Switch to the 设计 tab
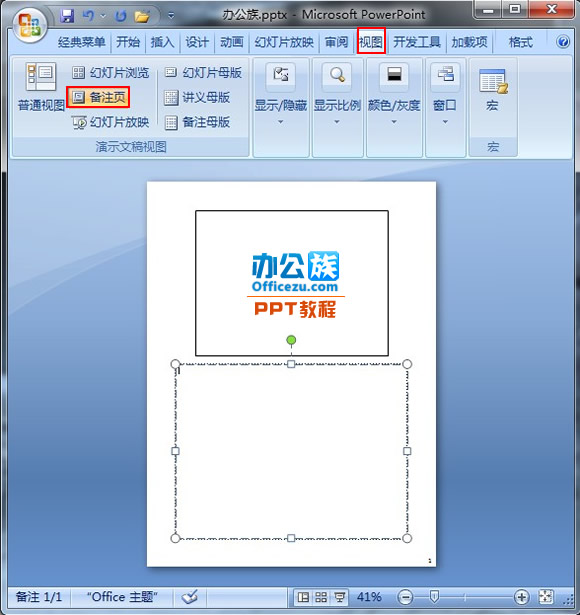Viewport: 580px width, 615px height. [197, 42]
